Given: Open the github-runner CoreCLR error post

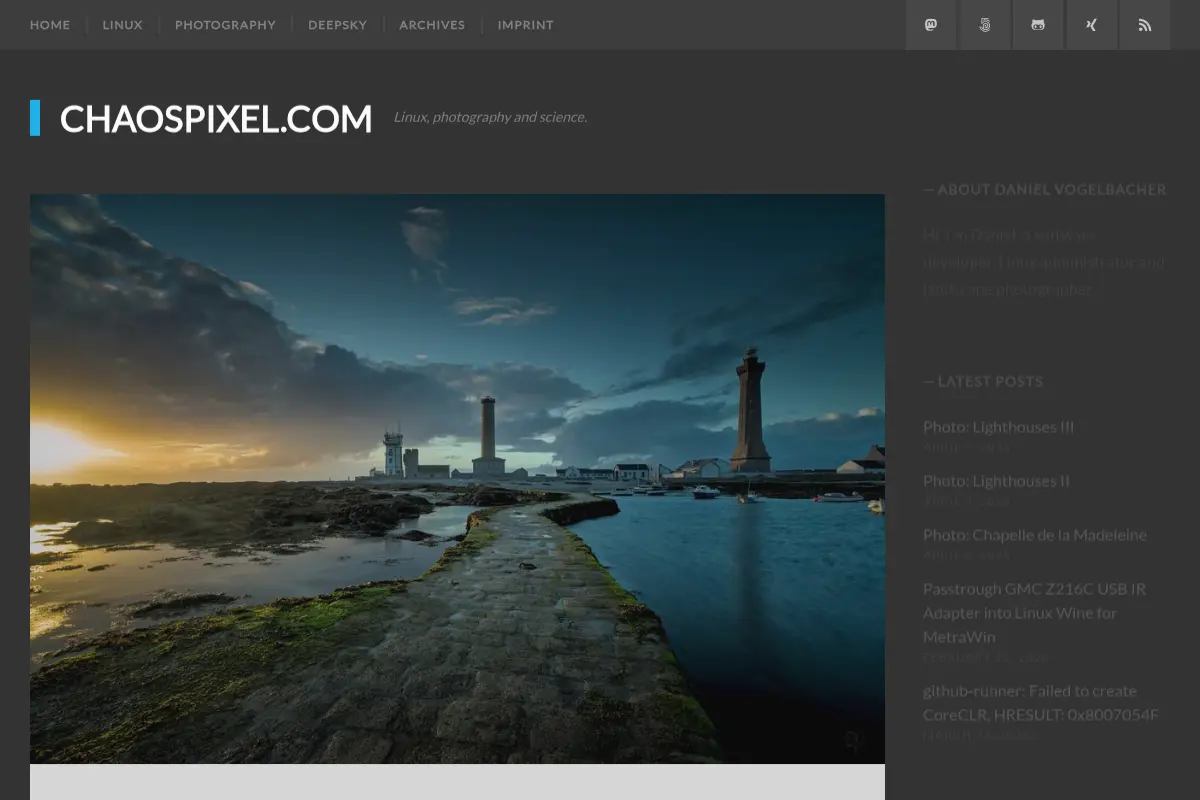Looking at the screenshot, I should coord(1040,702).
